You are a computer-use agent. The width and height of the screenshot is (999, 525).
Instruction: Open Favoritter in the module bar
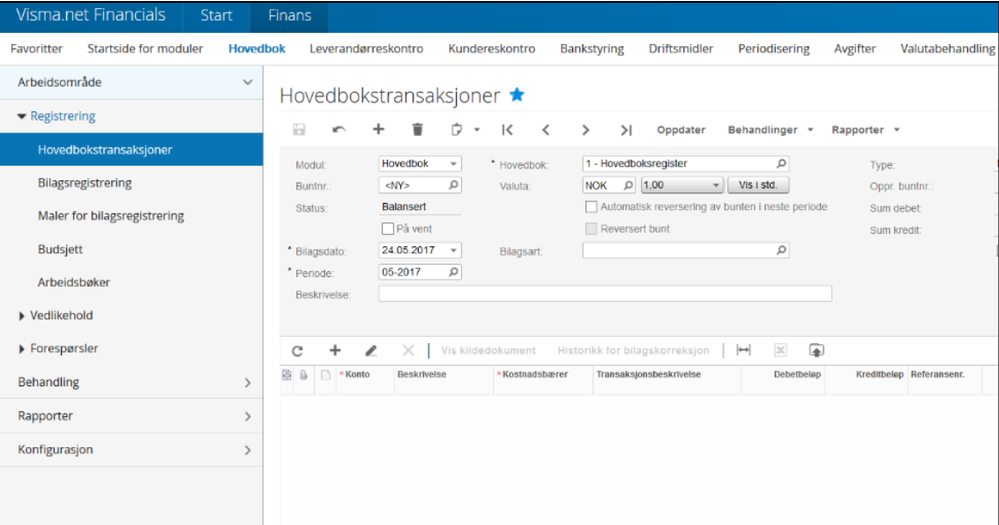37,48
